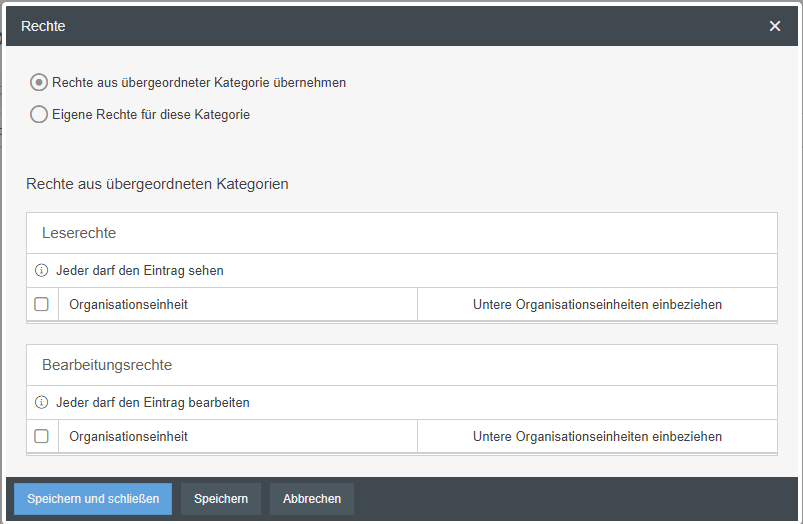Tick the select-all checkbox in the Bearbeitungsrechte table
Image resolution: width=803 pixels, height=524 pixels.
[x=42, y=436]
